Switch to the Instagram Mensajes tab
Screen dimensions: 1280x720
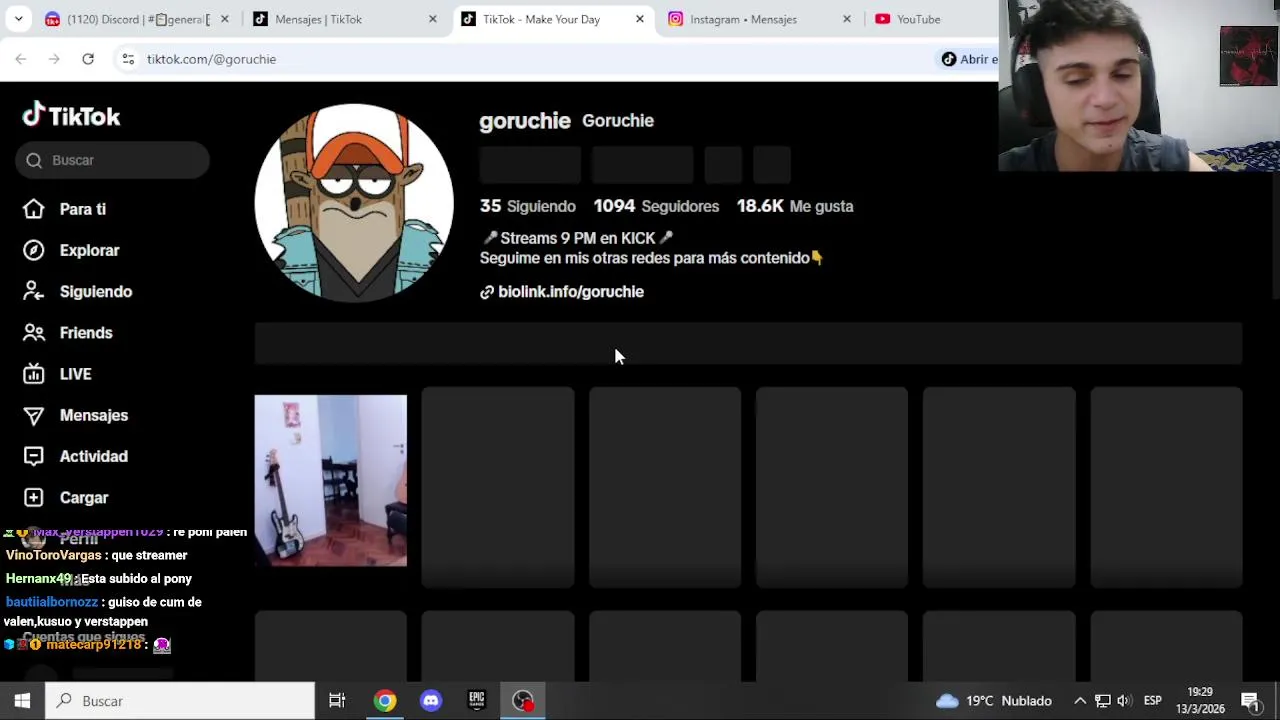pyautogui.click(x=756, y=19)
